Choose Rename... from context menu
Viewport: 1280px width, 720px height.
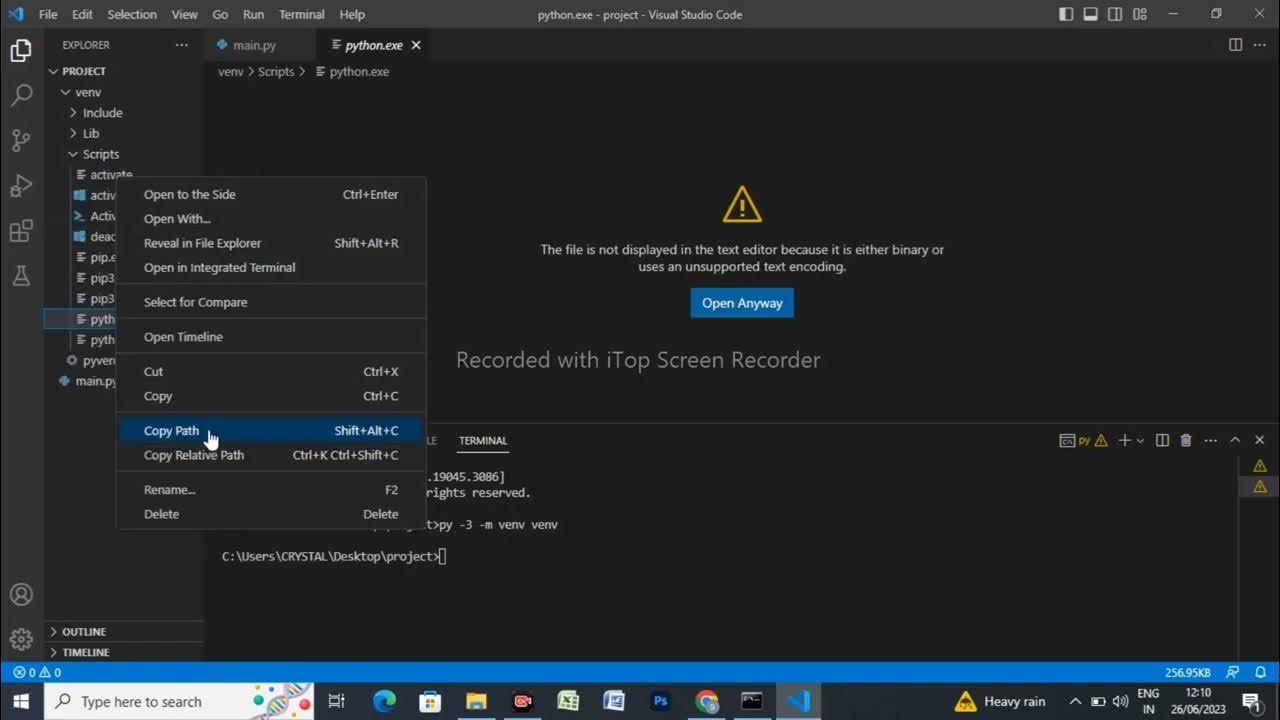[x=271, y=490]
